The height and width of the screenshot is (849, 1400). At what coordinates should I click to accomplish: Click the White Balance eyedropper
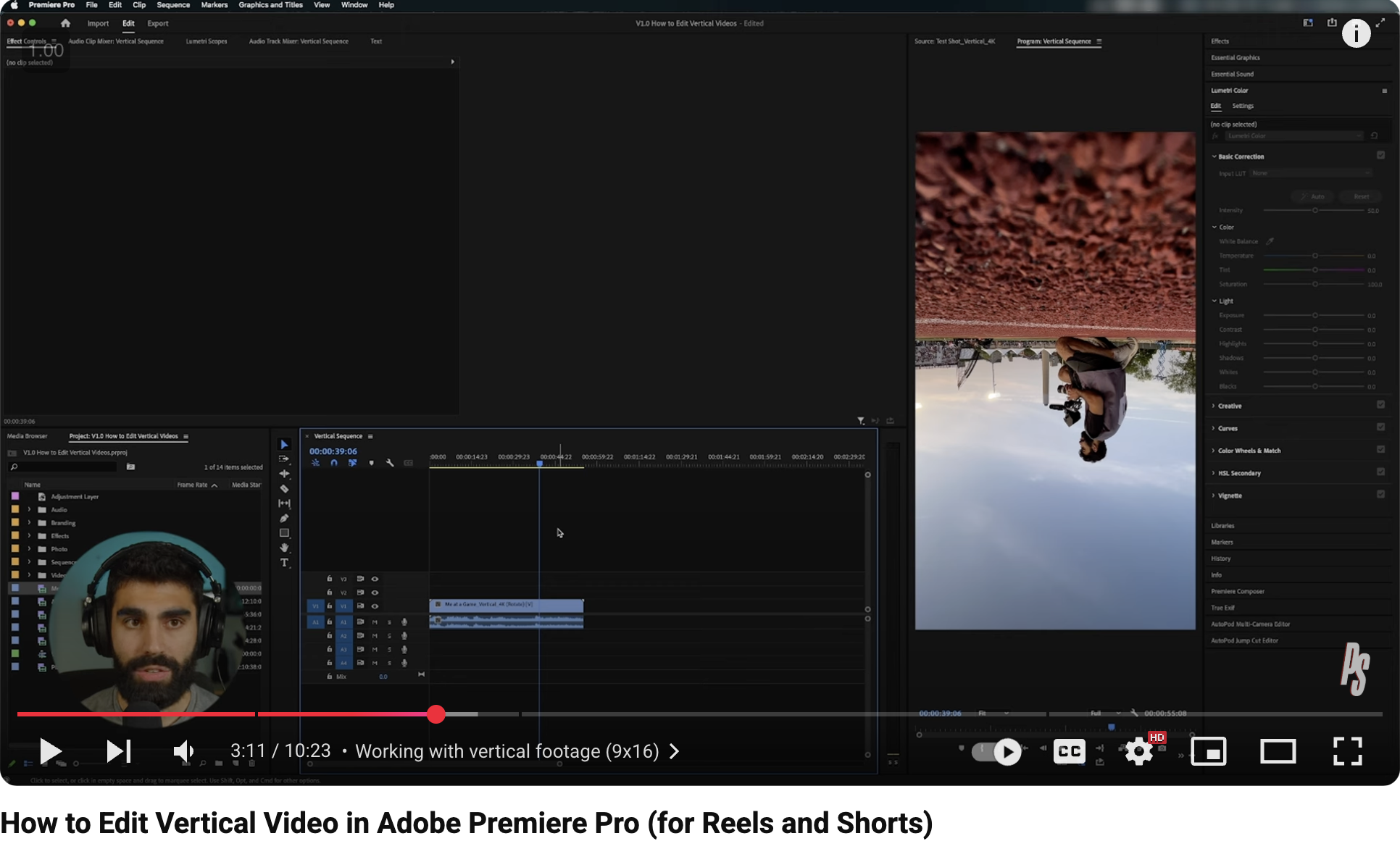(1270, 241)
